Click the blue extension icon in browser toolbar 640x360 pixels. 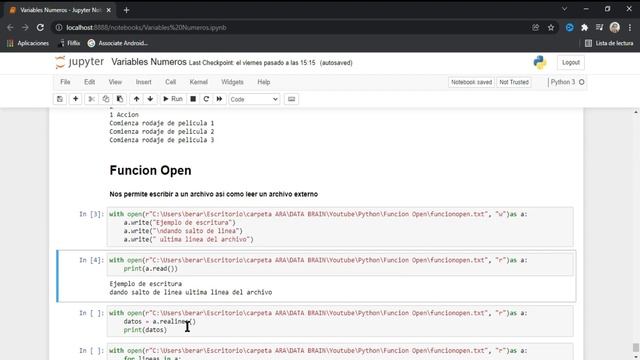569,27
